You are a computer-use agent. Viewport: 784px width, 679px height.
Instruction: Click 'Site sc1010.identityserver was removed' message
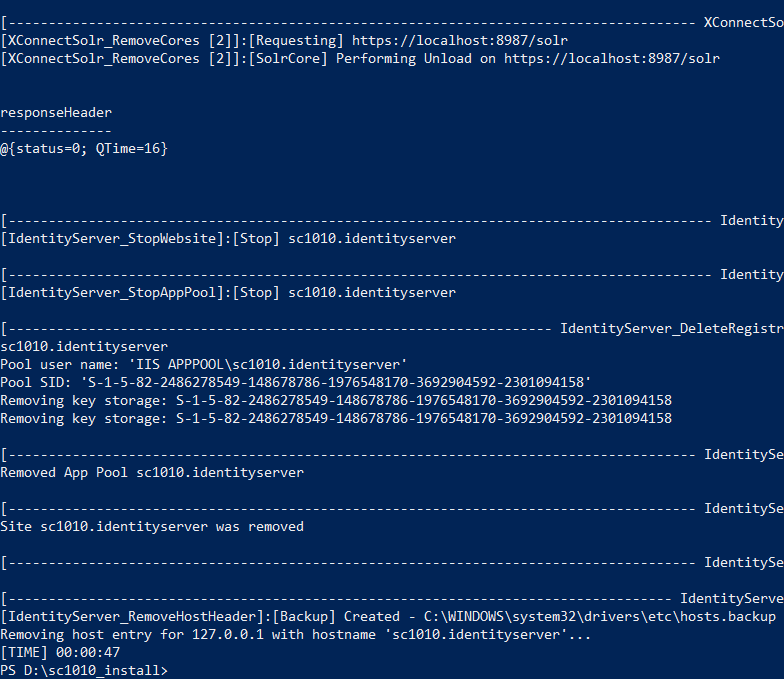click(x=152, y=526)
